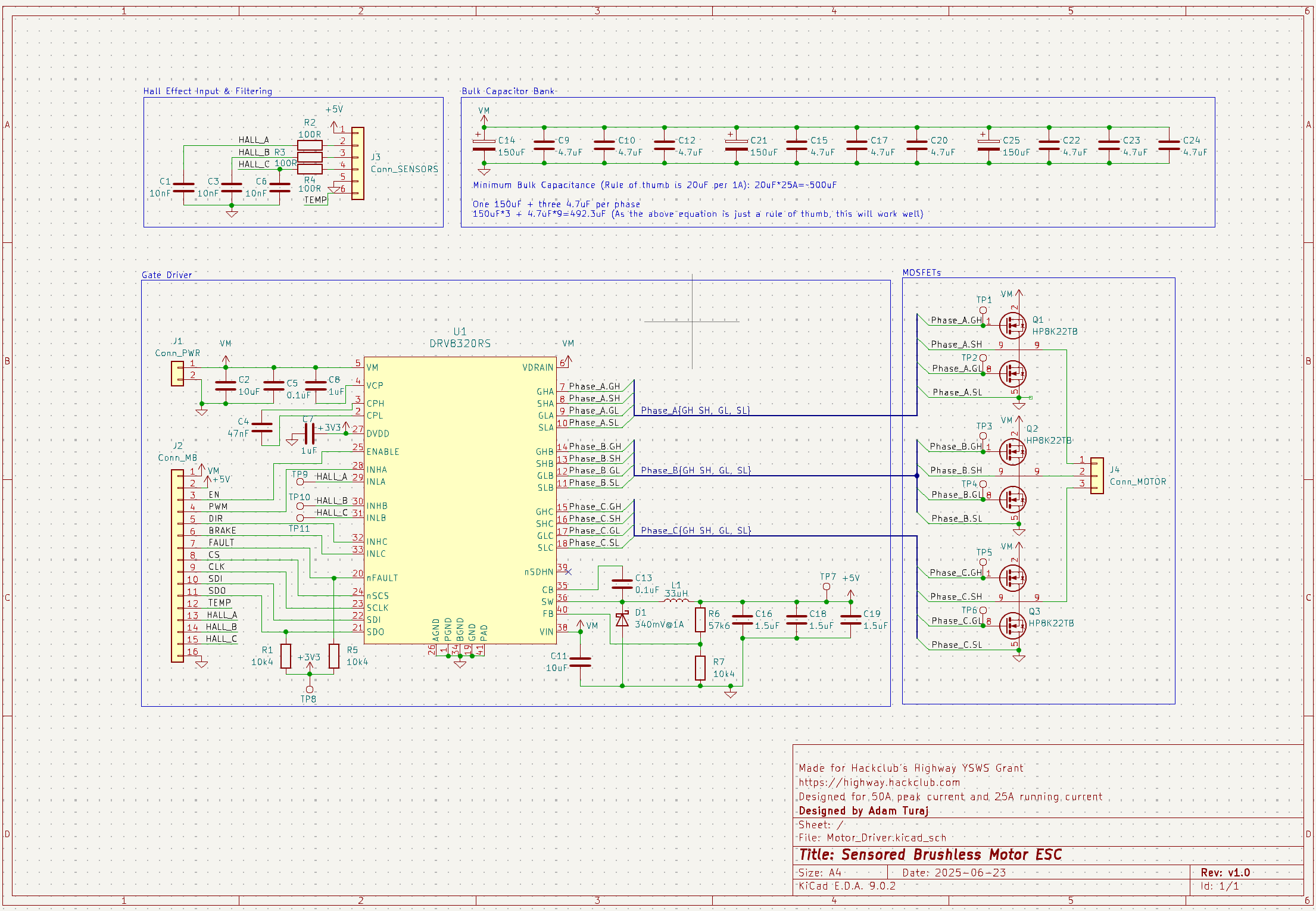This screenshot has height=911, width=1316.
Task: Select the L1 33uH inductor symbol
Action: [676, 601]
